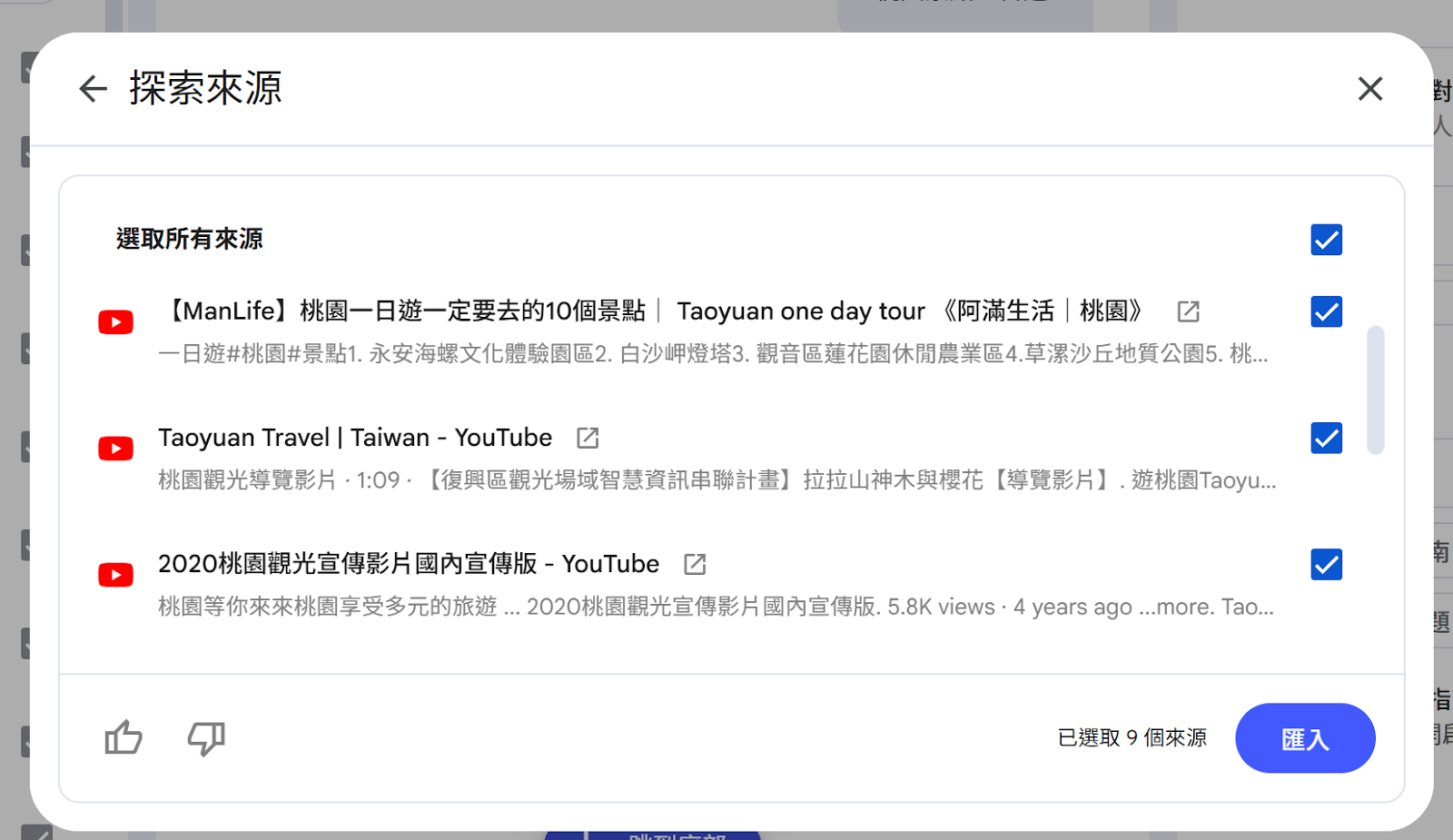This screenshot has width=1453, height=840.
Task: Close the 探索來源 dialog
Action: tap(1370, 89)
